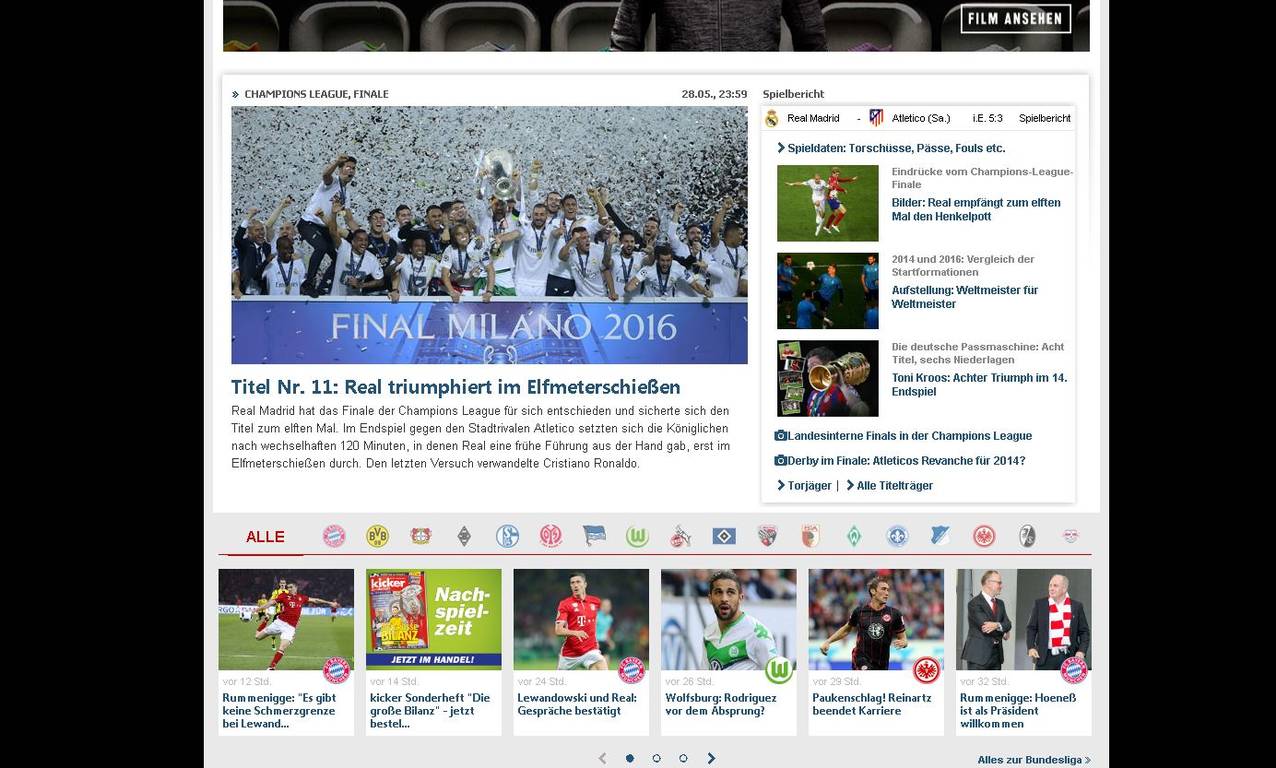1276x768 pixels.
Task: Click the Atletico (Sa.) team name
Action: (921, 118)
